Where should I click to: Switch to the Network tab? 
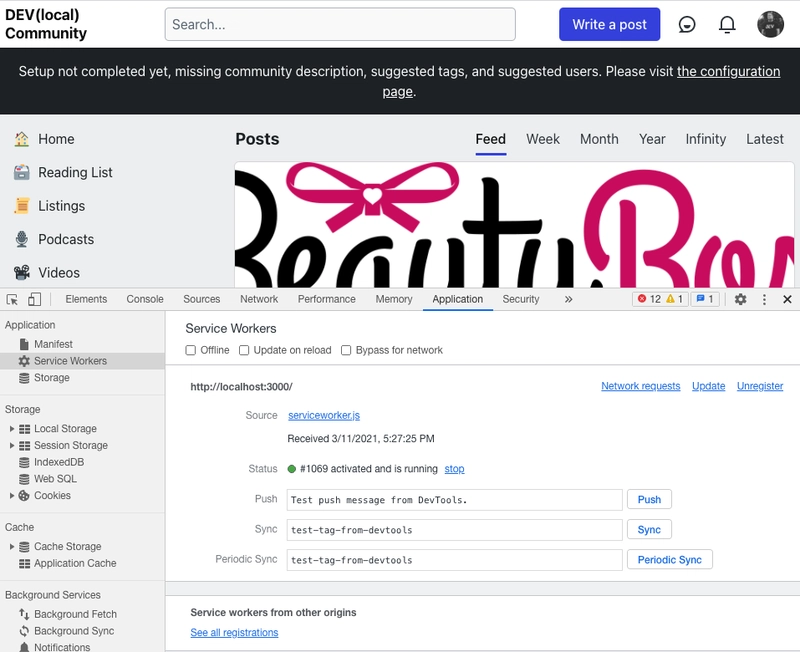point(259,299)
